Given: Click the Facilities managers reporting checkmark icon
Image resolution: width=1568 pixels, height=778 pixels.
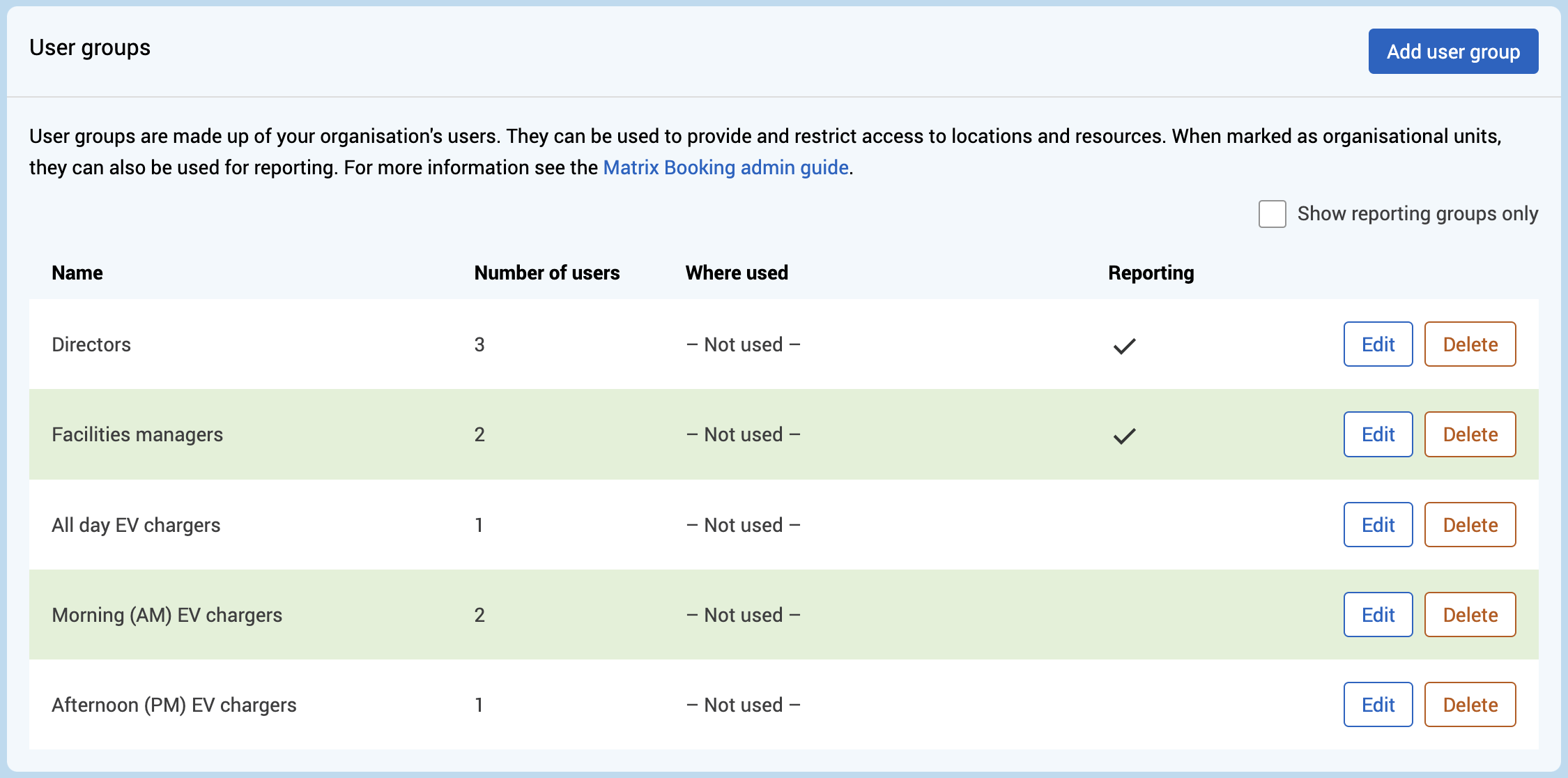Looking at the screenshot, I should point(1124,436).
